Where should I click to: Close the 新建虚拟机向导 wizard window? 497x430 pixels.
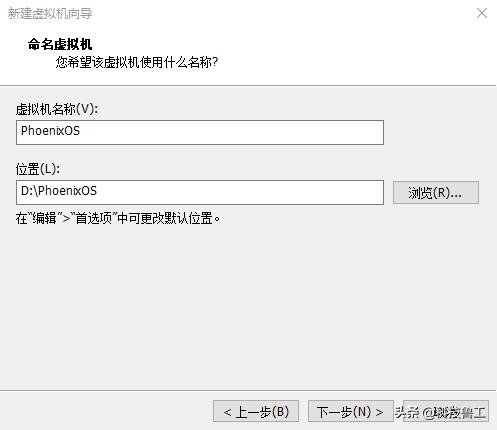click(x=482, y=13)
